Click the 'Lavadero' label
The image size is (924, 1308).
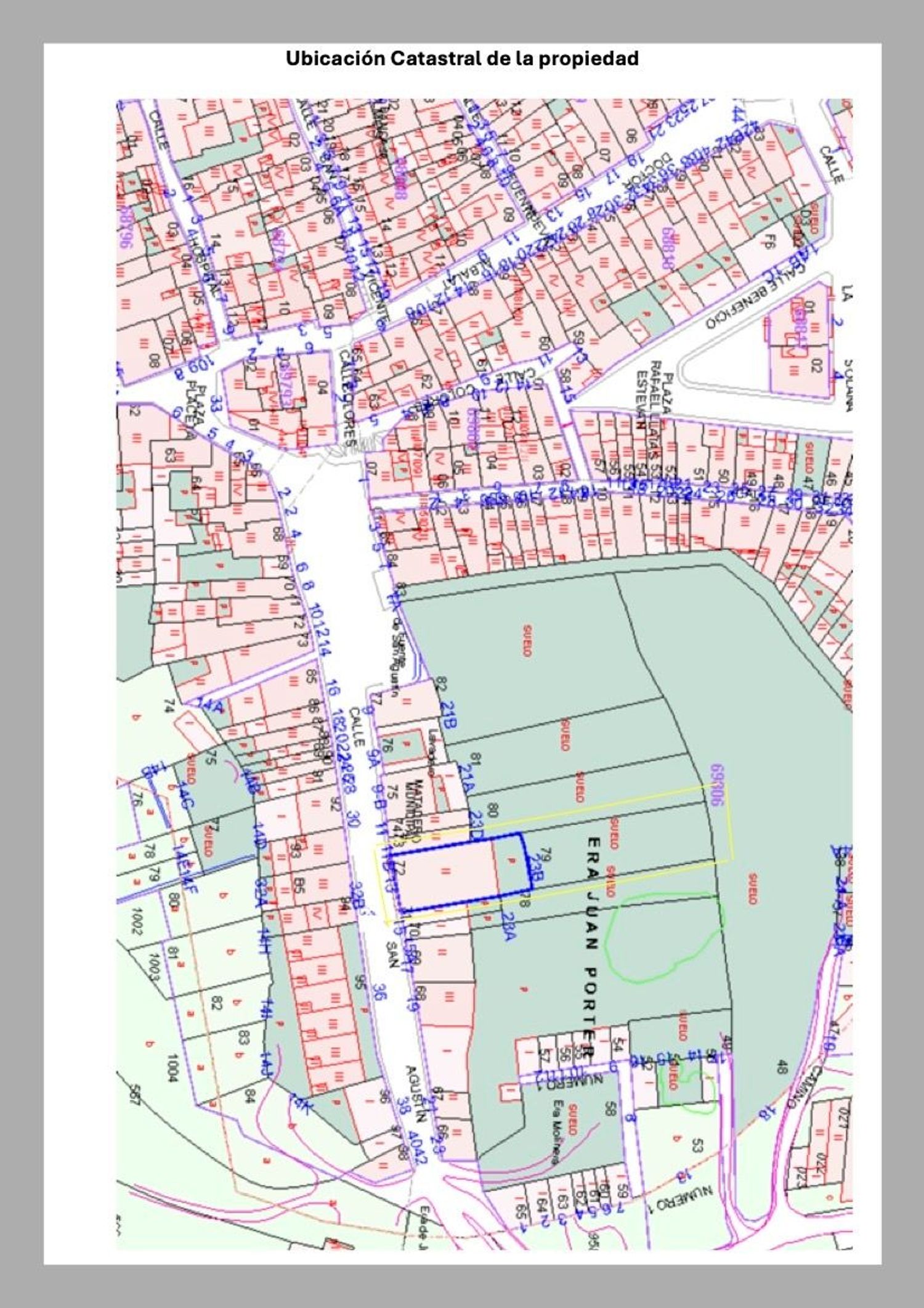pos(434,752)
